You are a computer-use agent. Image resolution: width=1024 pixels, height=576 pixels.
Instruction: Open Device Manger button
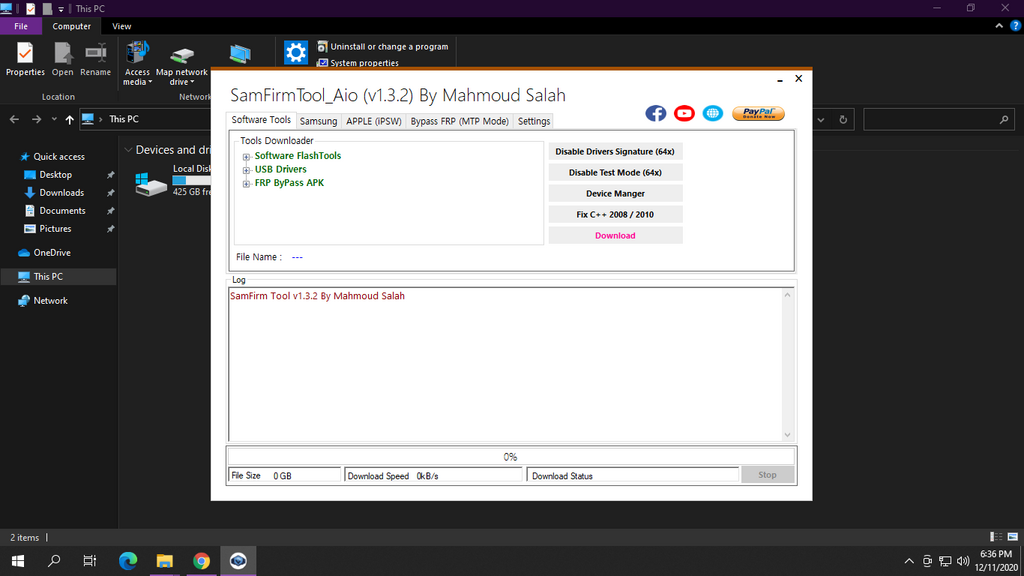pyautogui.click(x=615, y=193)
